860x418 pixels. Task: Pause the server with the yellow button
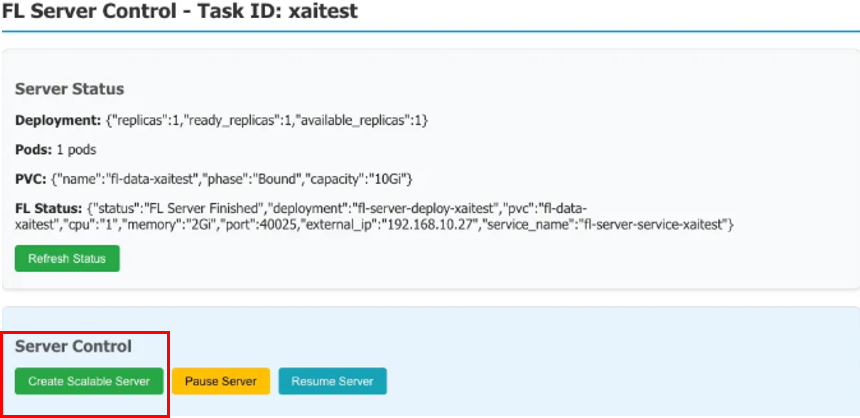[x=221, y=381]
